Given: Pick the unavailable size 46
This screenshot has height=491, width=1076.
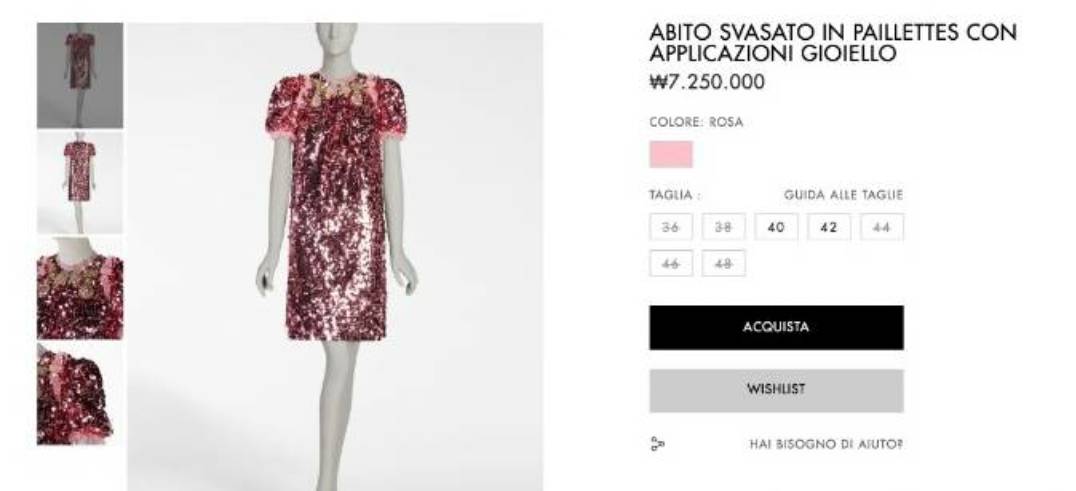Looking at the screenshot, I should pyautogui.click(x=670, y=263).
